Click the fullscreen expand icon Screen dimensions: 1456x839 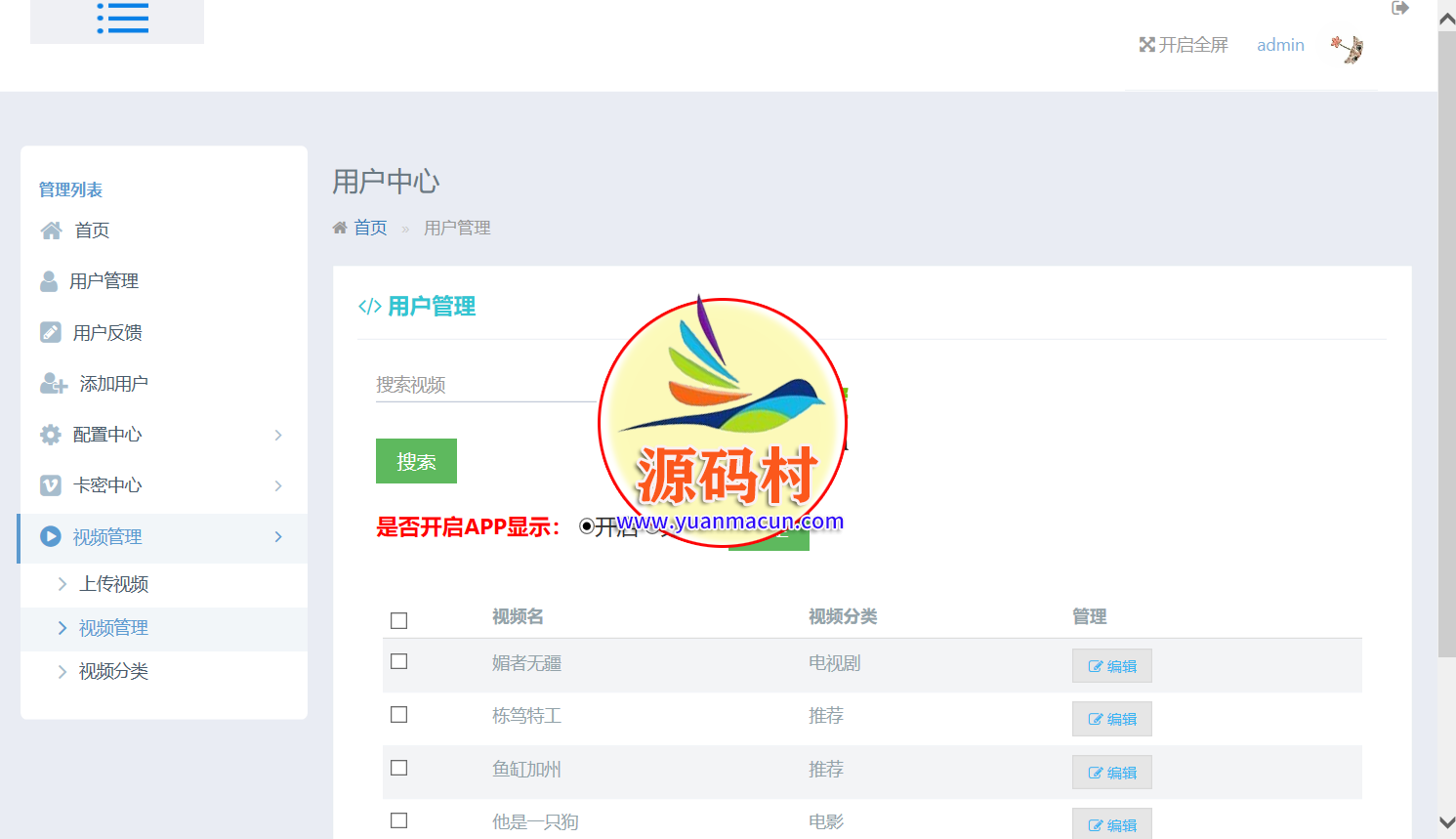(1146, 45)
